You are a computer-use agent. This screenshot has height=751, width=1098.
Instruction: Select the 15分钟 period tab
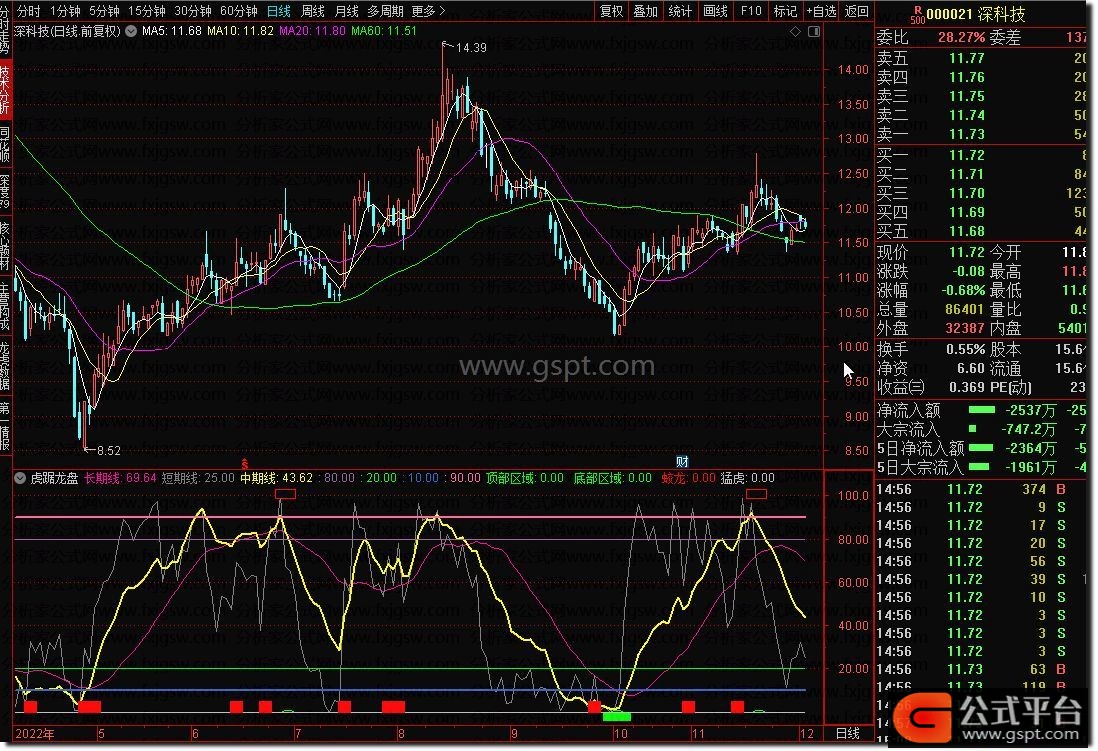146,11
